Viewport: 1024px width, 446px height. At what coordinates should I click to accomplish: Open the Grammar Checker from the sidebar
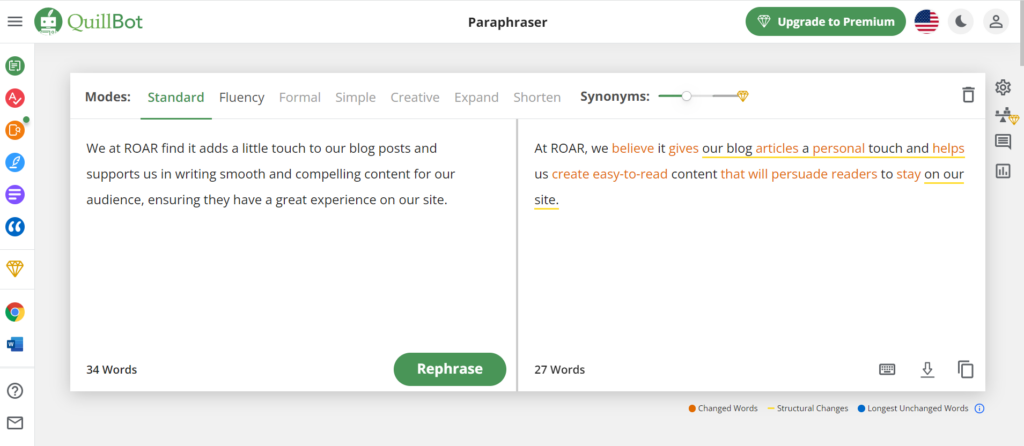[15, 98]
